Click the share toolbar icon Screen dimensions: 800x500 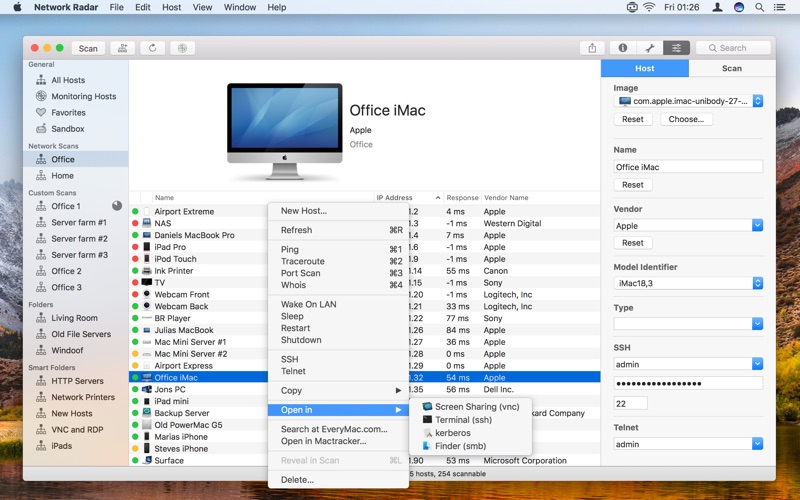point(593,48)
